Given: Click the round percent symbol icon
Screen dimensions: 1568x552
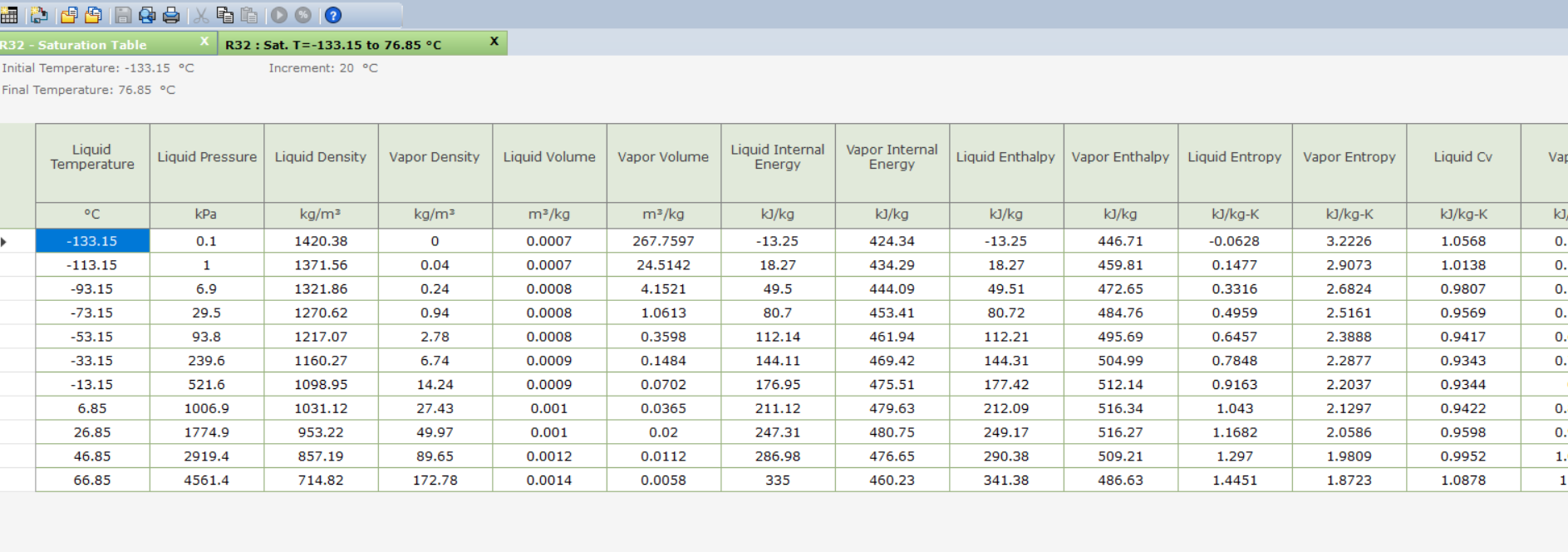Looking at the screenshot, I should point(303,15).
